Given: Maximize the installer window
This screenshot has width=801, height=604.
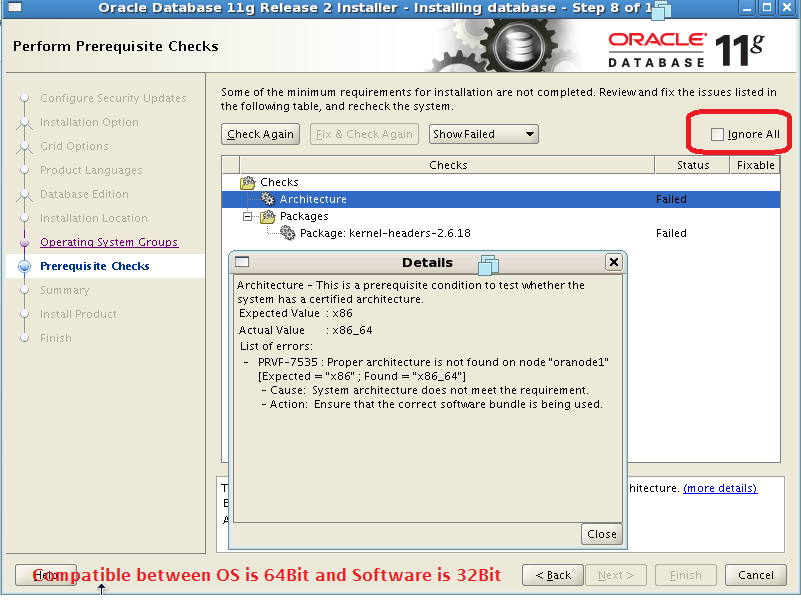Looking at the screenshot, I should pos(767,8).
